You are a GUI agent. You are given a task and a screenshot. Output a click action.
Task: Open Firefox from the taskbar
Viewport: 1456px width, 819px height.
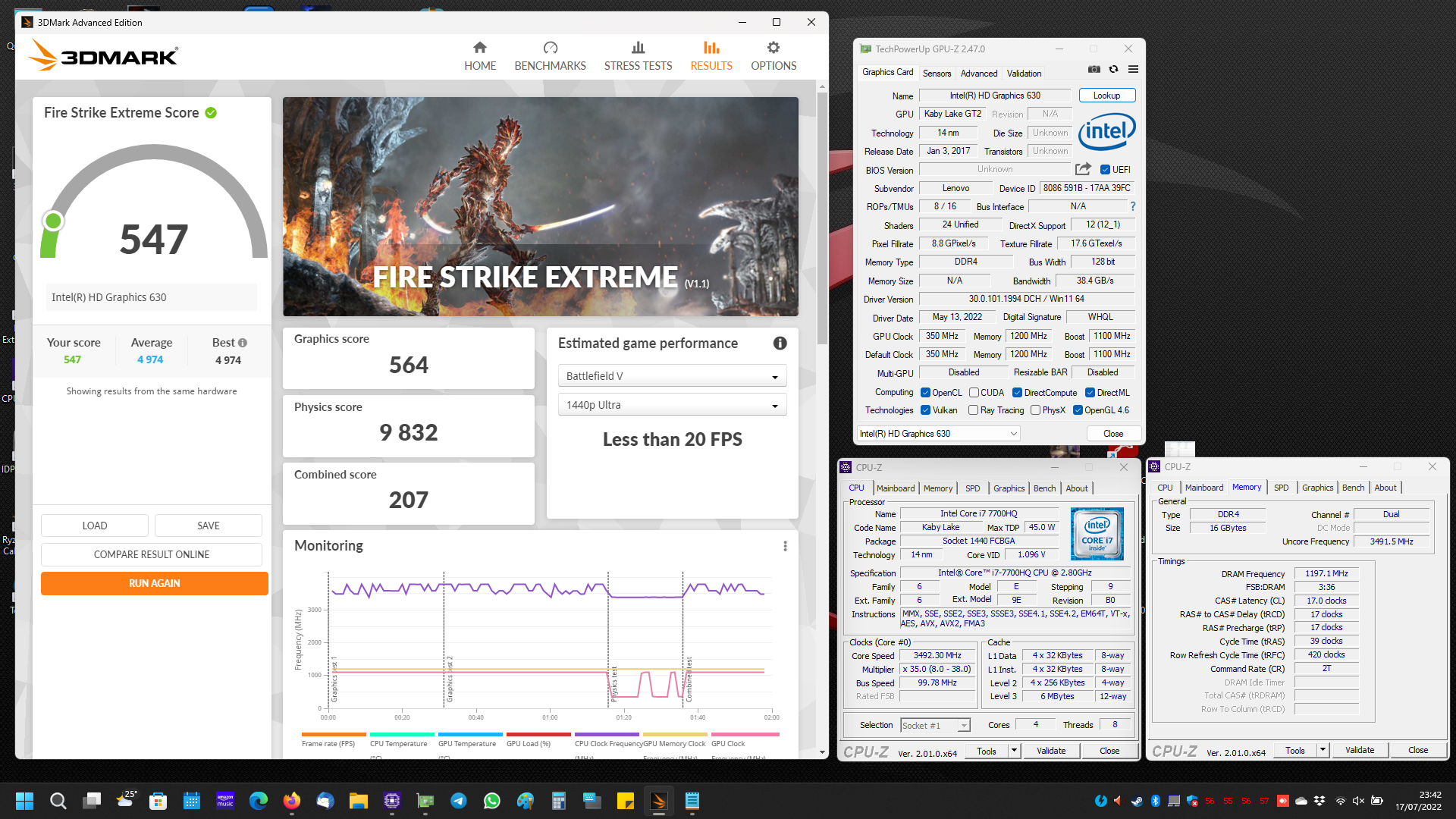click(292, 801)
